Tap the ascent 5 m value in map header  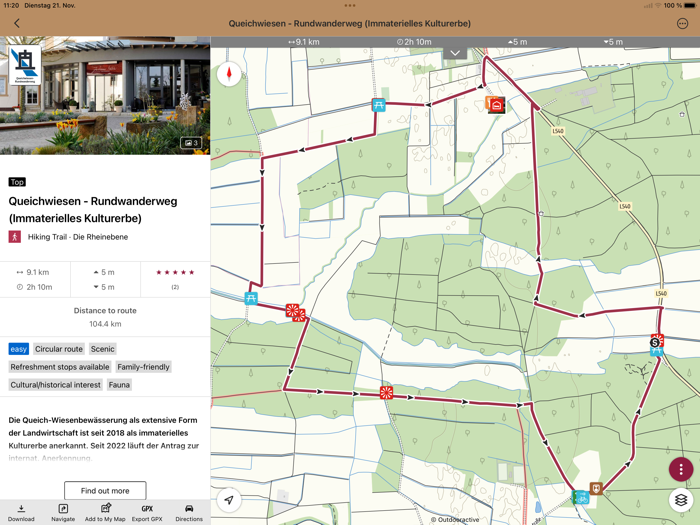point(517,42)
